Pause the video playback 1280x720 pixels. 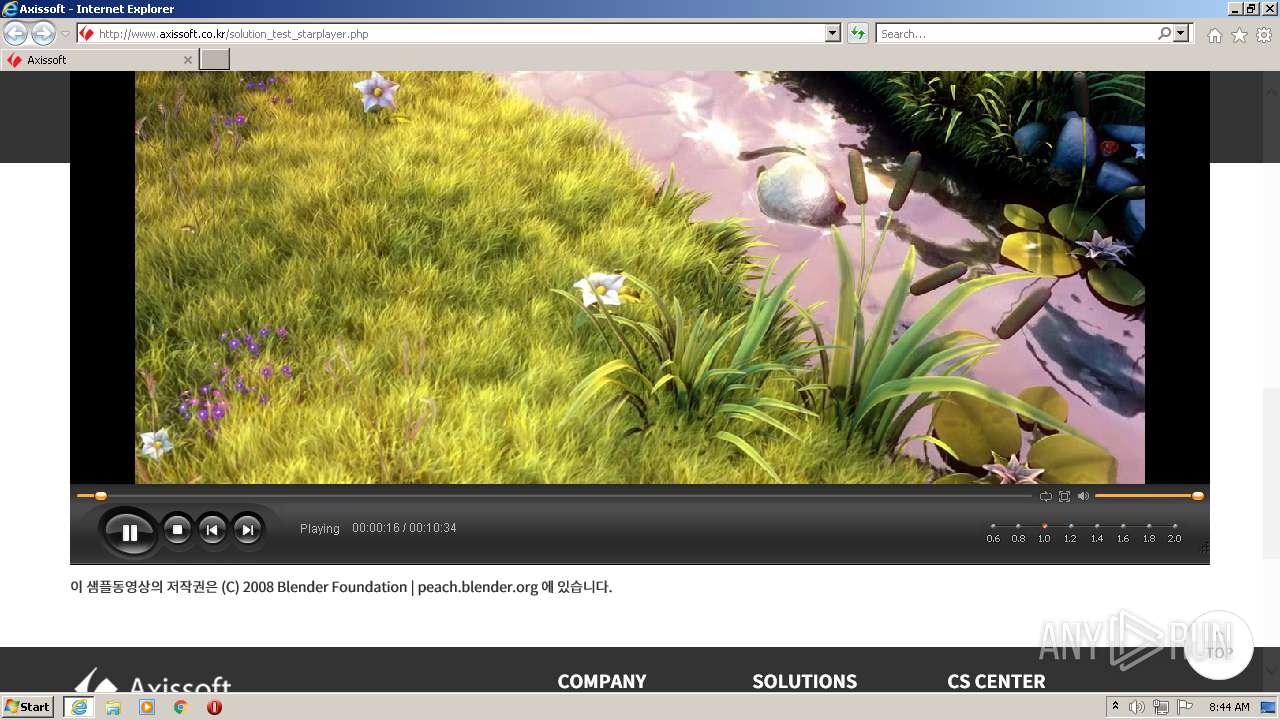click(x=129, y=532)
